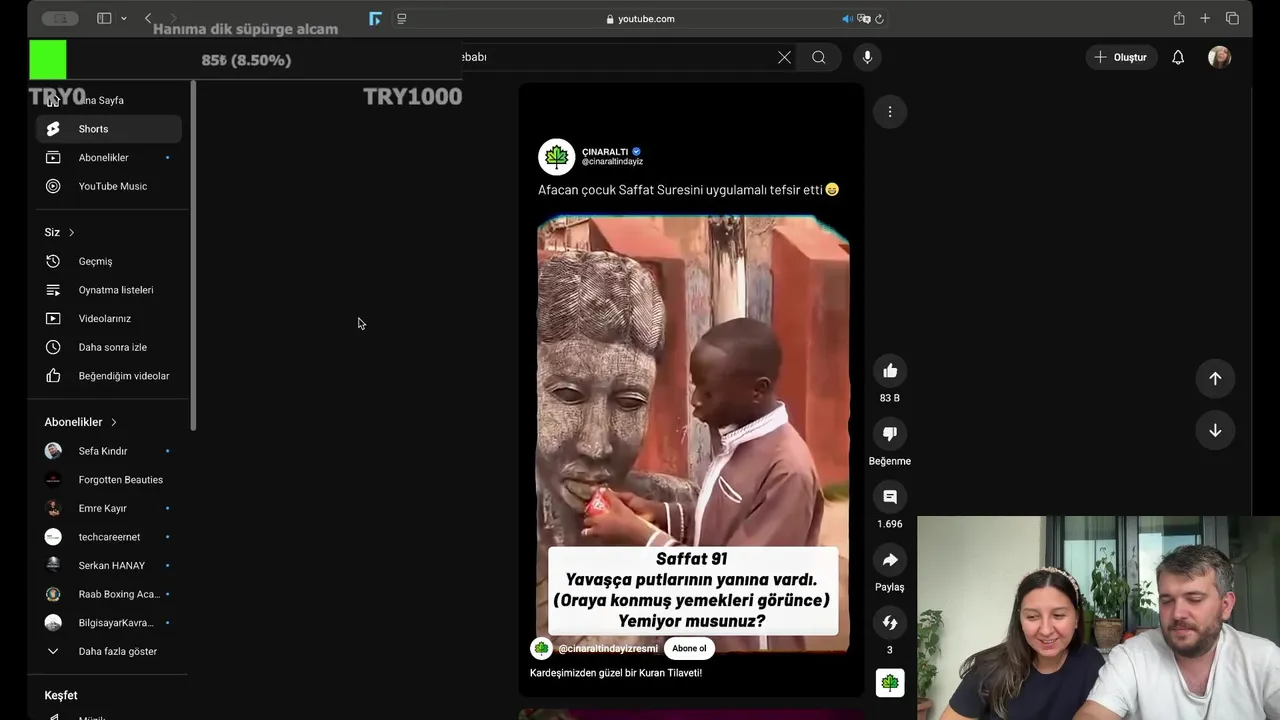This screenshot has height=720, width=1280.
Task: Open the Short's audio source thumbnail
Action: coord(890,683)
